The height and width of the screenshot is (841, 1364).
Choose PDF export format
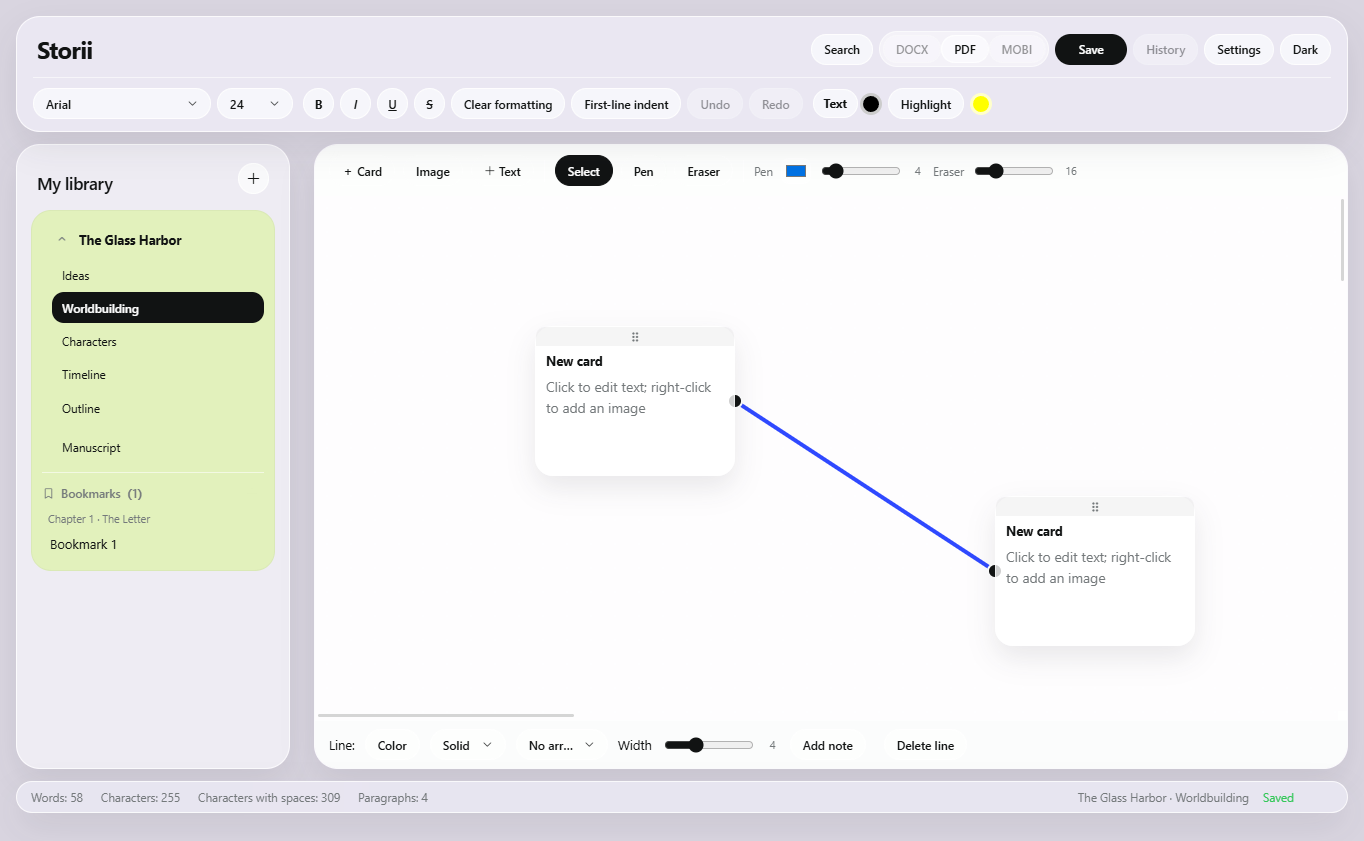tap(965, 50)
